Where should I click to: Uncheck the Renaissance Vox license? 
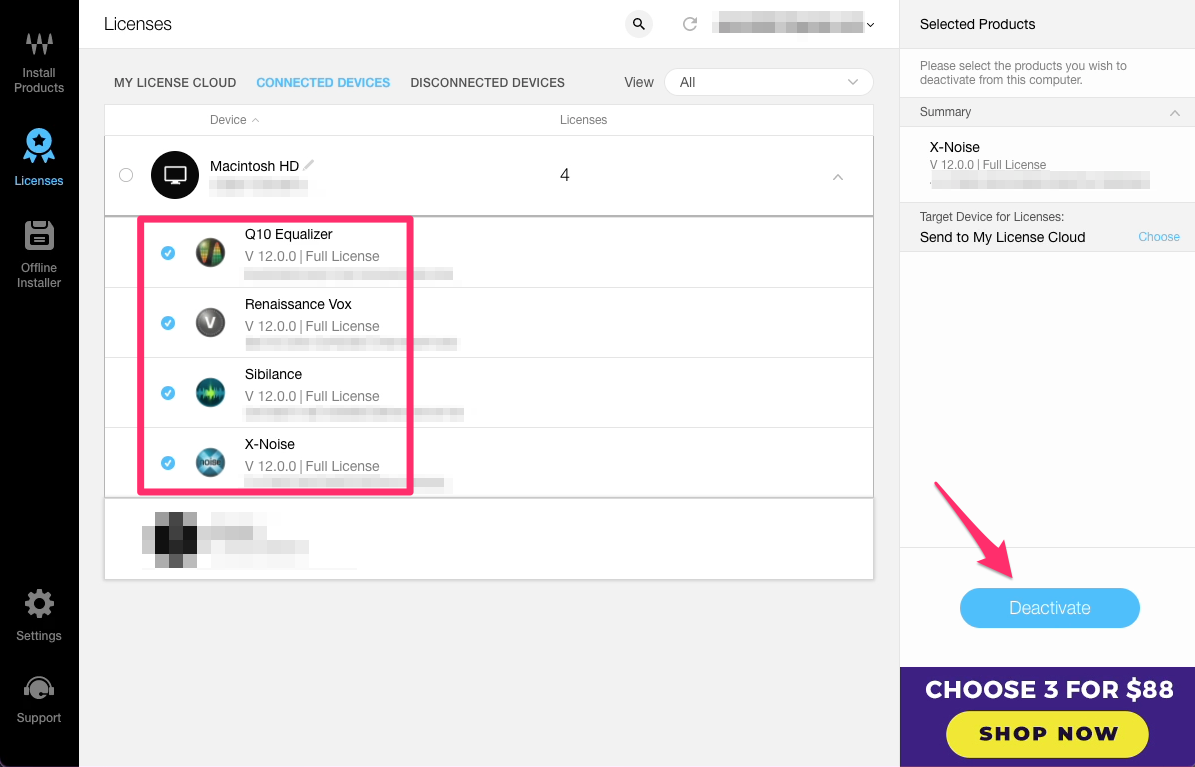coord(168,323)
